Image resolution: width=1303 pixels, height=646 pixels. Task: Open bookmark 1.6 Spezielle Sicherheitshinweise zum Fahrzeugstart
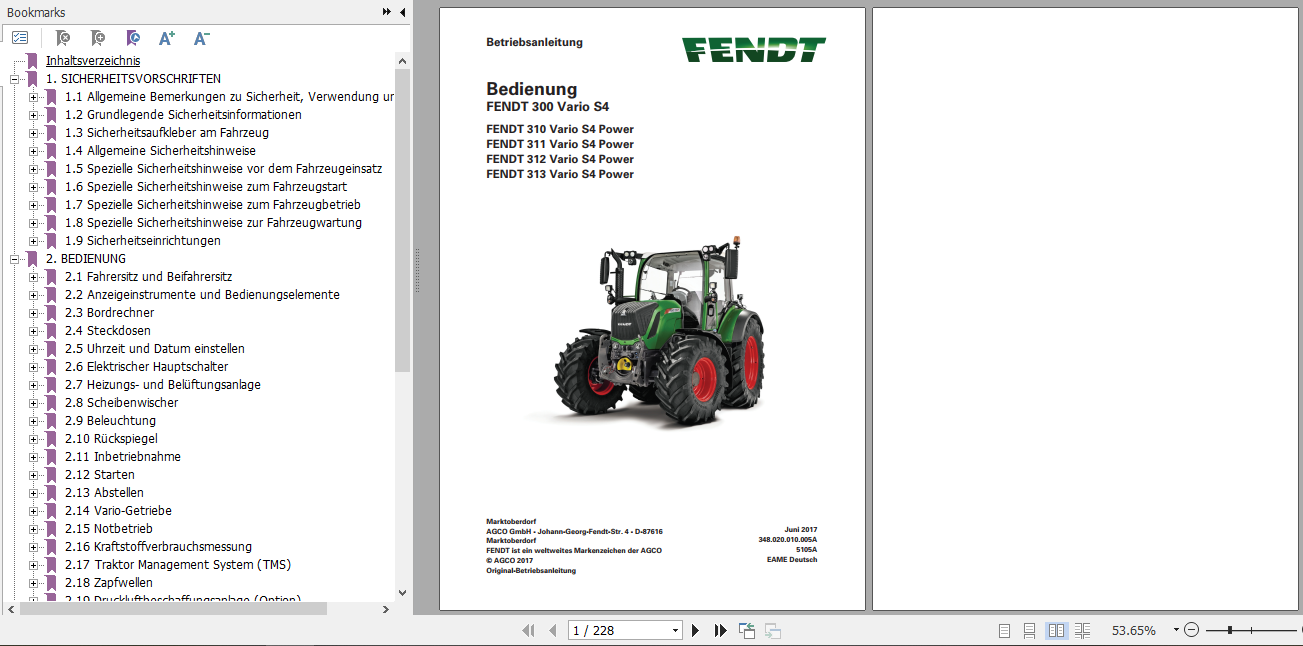[206, 186]
